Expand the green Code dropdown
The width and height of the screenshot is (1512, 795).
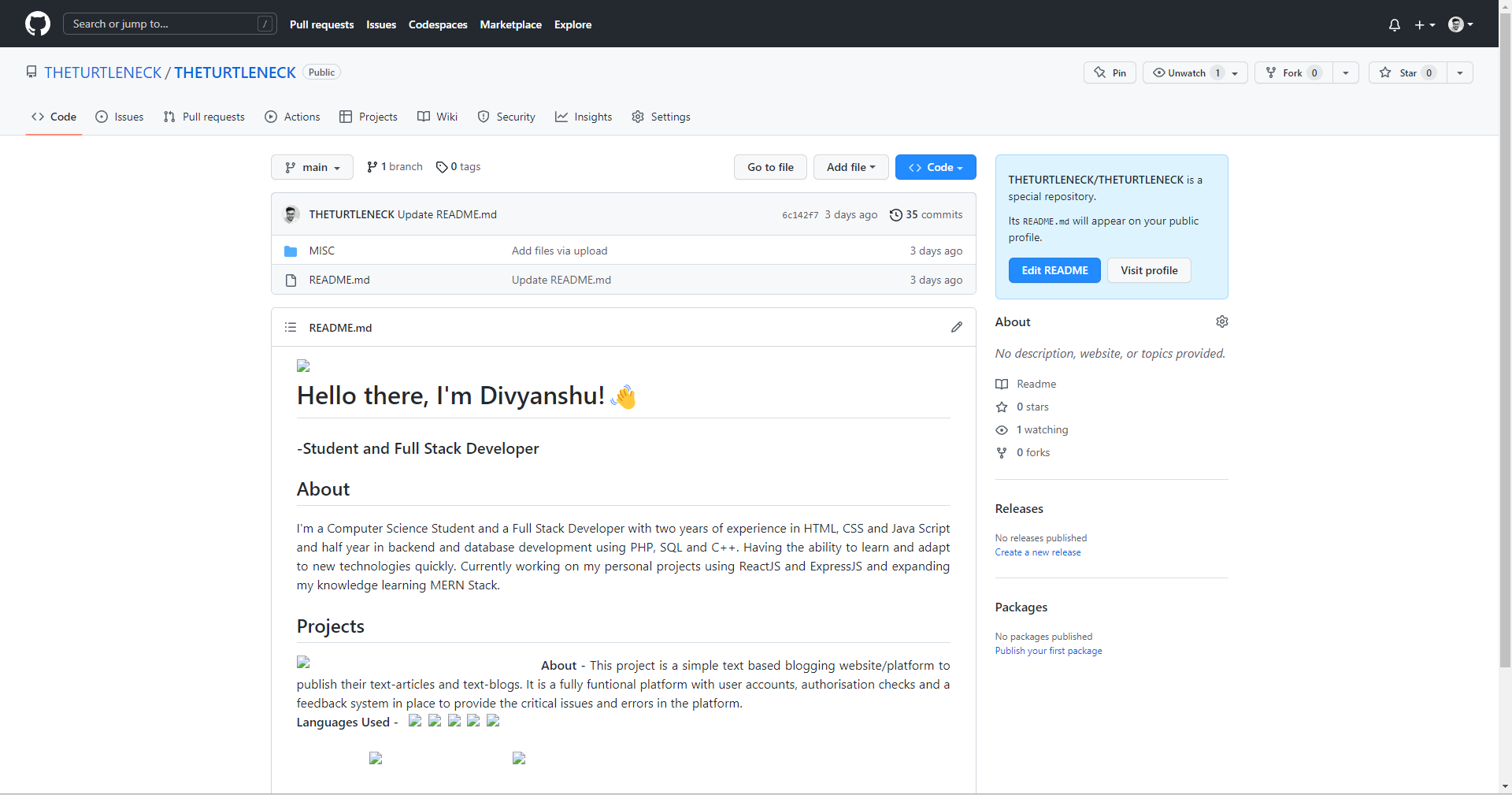tap(935, 167)
